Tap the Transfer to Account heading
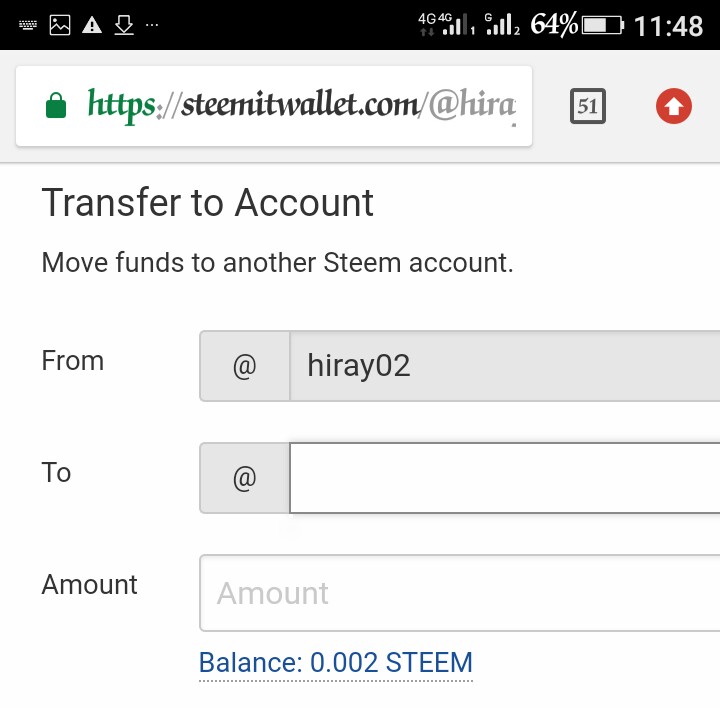The image size is (720, 708). pos(208,202)
